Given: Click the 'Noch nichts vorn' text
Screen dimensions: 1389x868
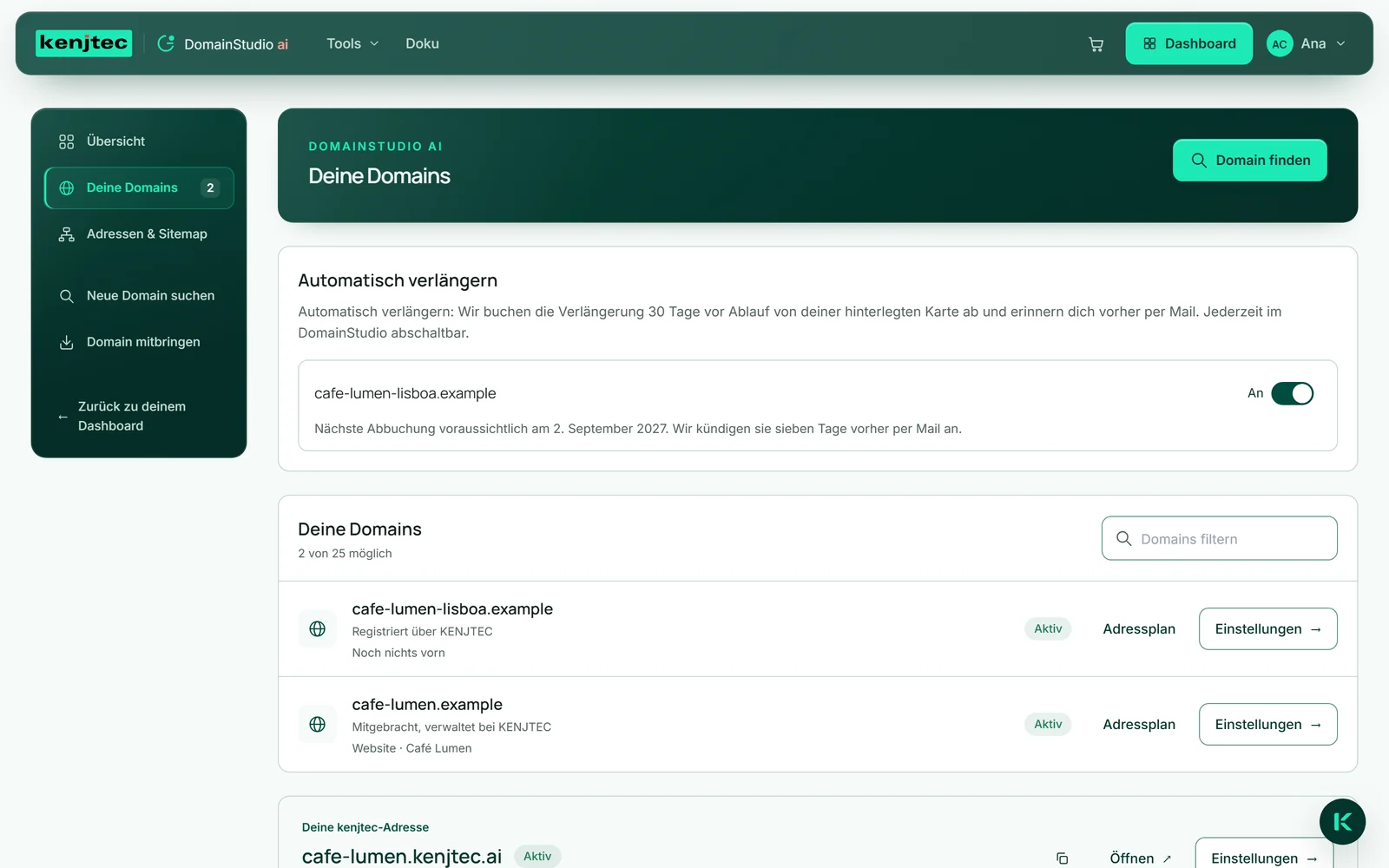Looking at the screenshot, I should click(398, 653).
